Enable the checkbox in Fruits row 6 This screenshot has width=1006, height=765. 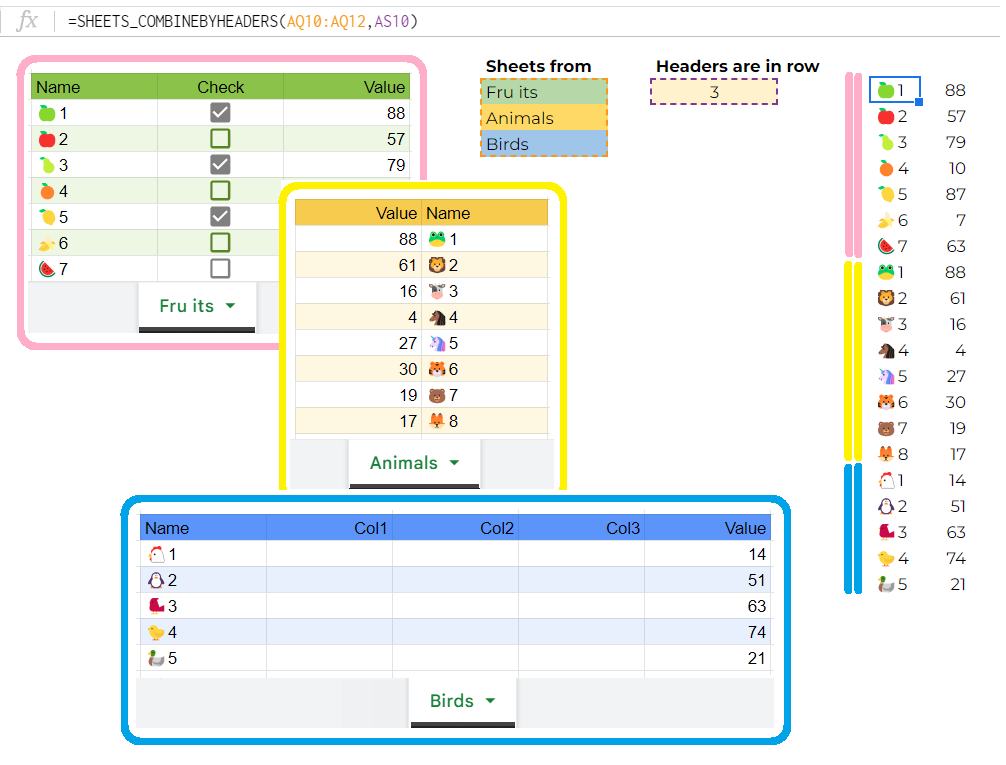[x=220, y=243]
